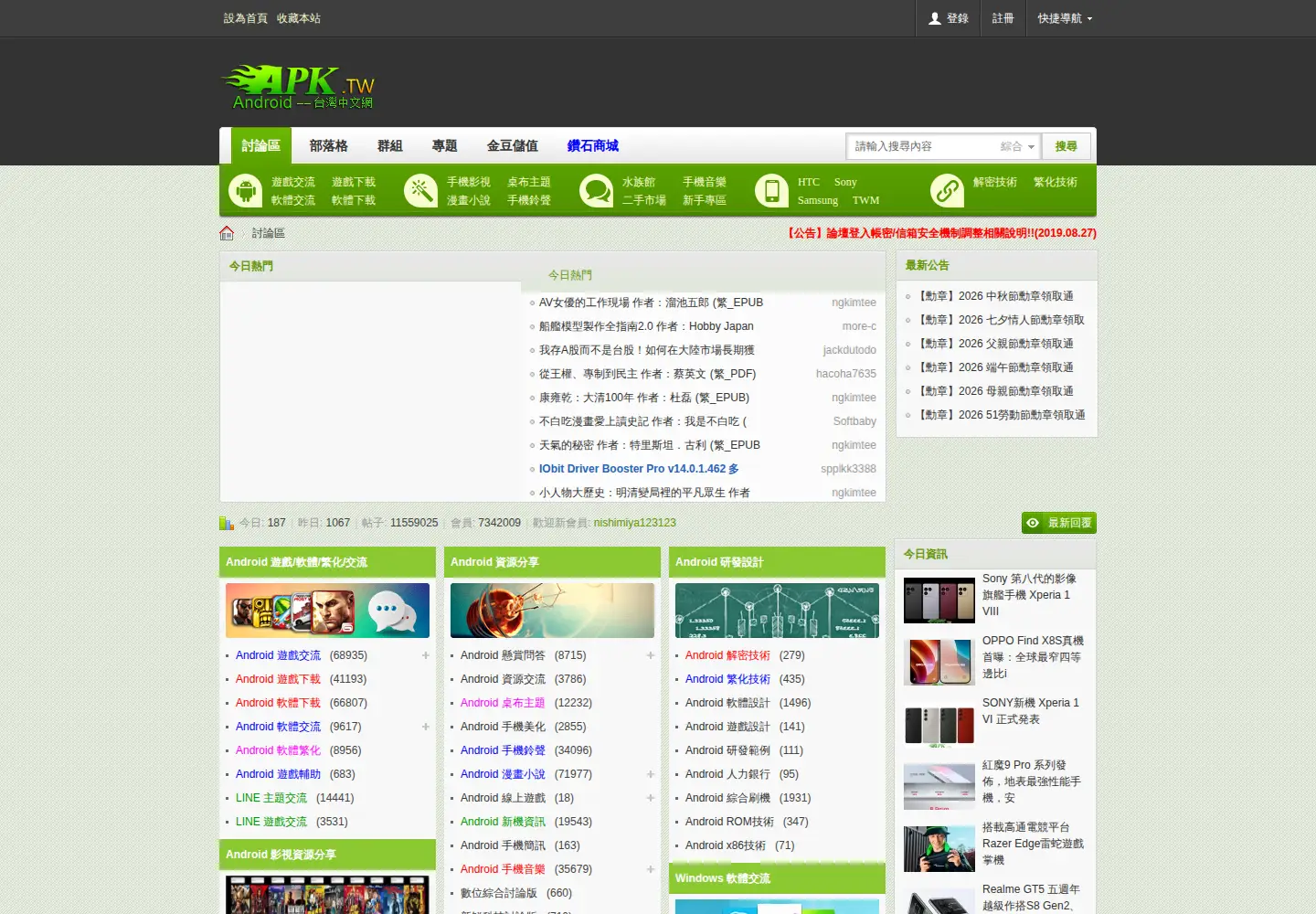Open the 金豆儲值 tab

513,146
